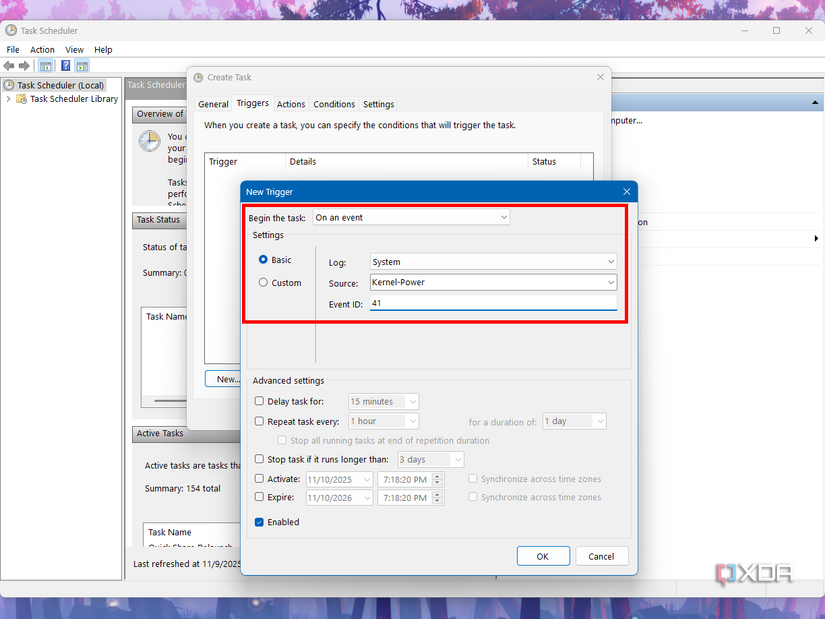Click the Cancel button
Viewport: 825px width, 619px height.
[x=601, y=555]
